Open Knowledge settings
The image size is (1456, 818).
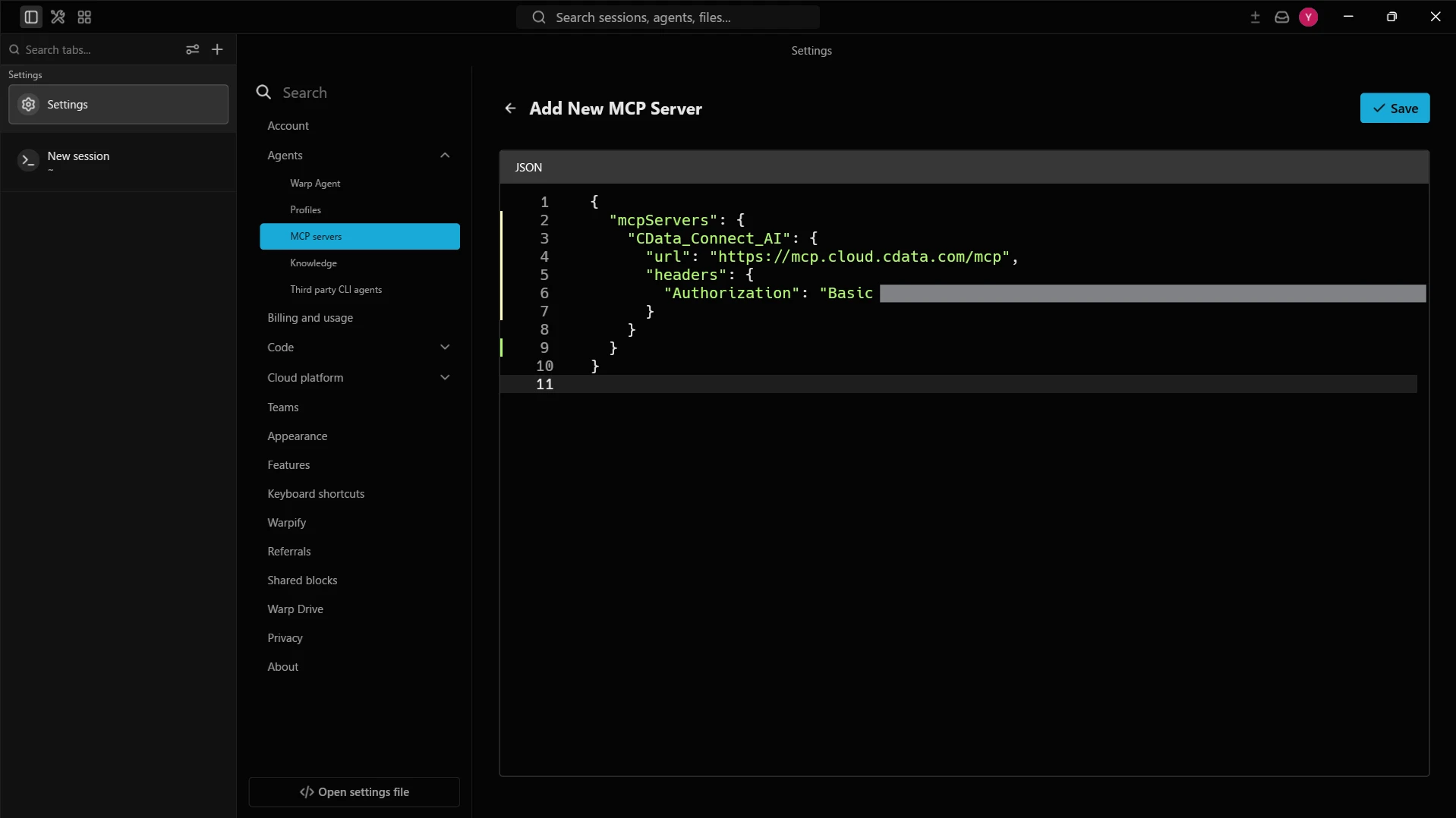[x=314, y=263]
